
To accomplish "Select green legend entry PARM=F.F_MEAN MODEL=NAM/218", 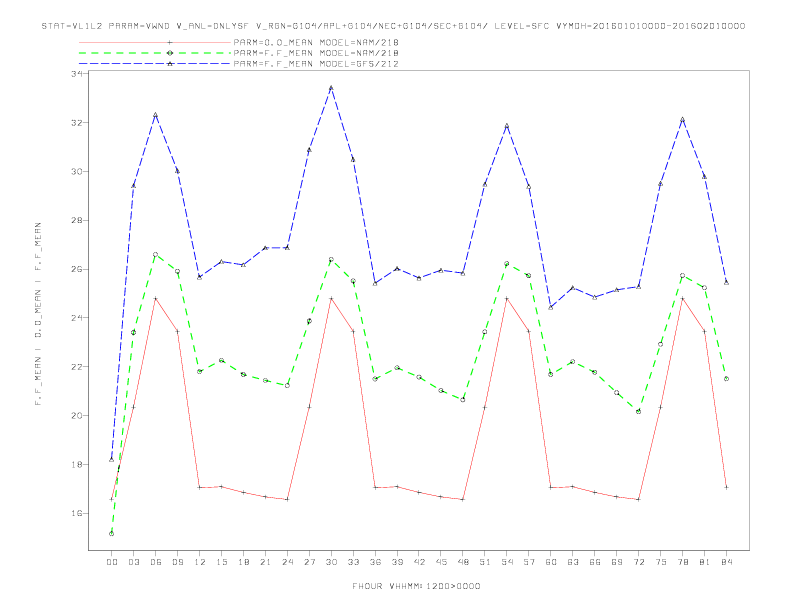I will [x=316, y=53].
